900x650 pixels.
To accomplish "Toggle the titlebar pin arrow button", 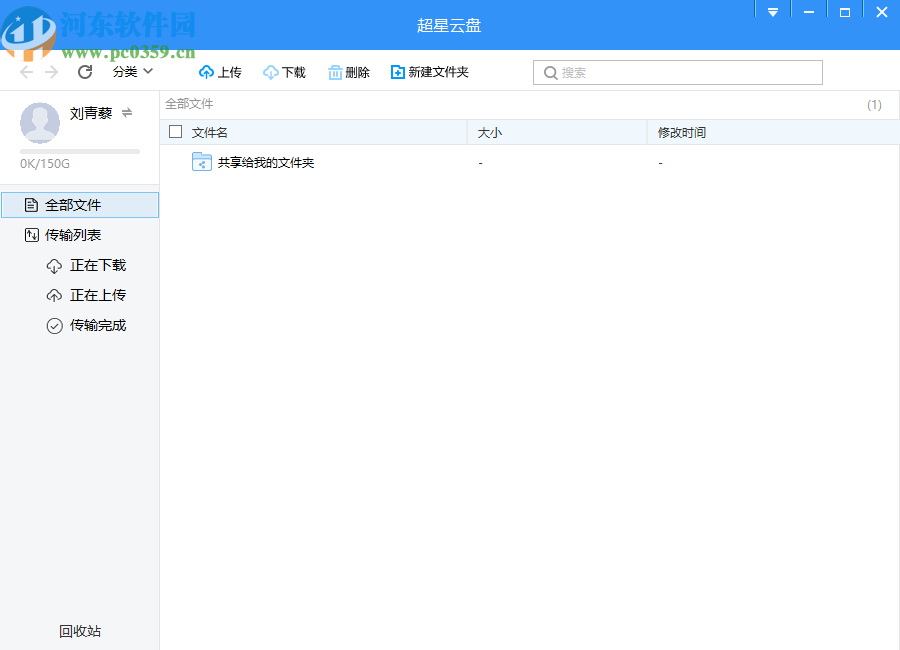I will [x=772, y=11].
